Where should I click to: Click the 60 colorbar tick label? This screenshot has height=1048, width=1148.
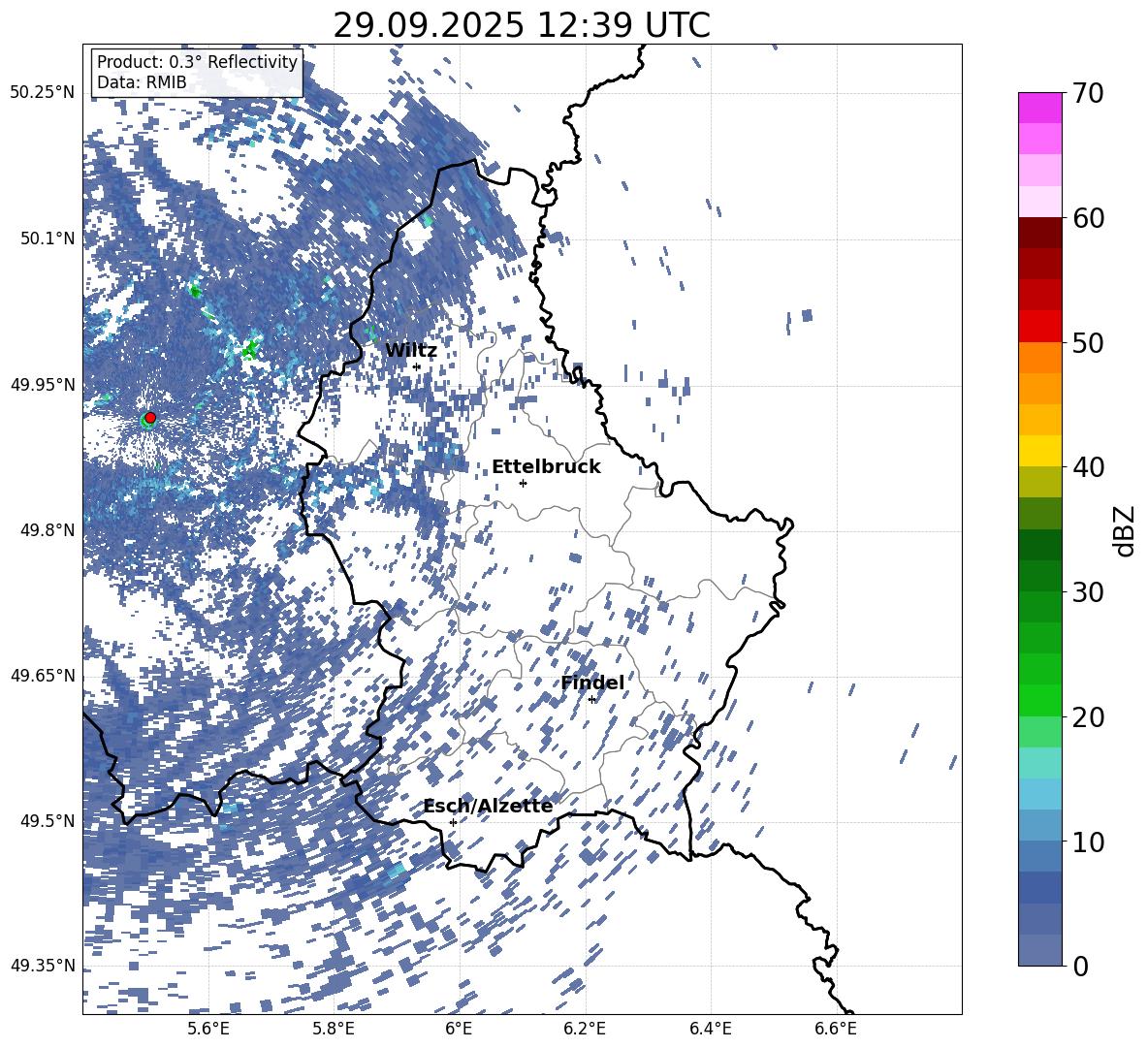[x=1088, y=217]
